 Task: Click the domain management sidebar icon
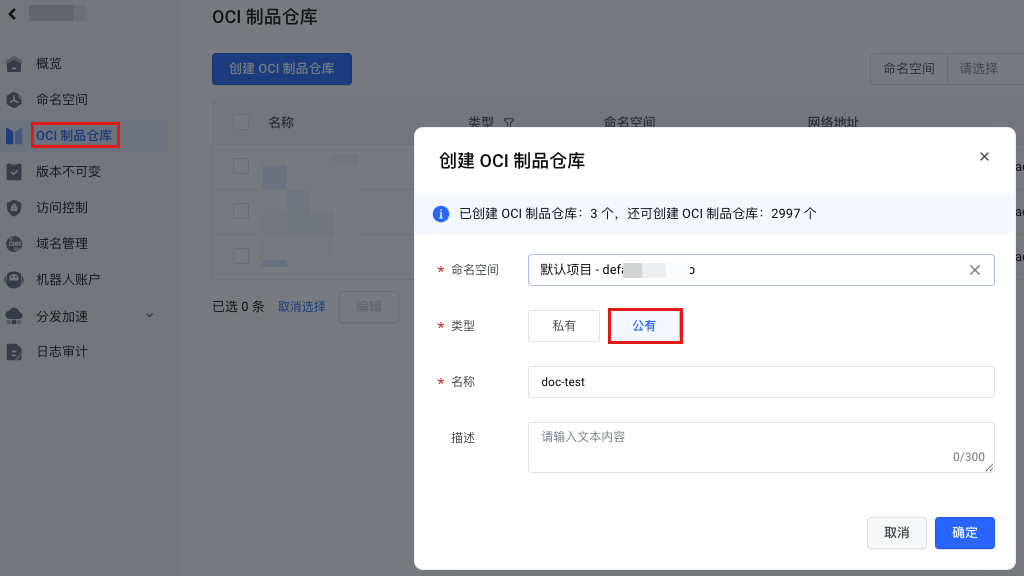pos(14,244)
